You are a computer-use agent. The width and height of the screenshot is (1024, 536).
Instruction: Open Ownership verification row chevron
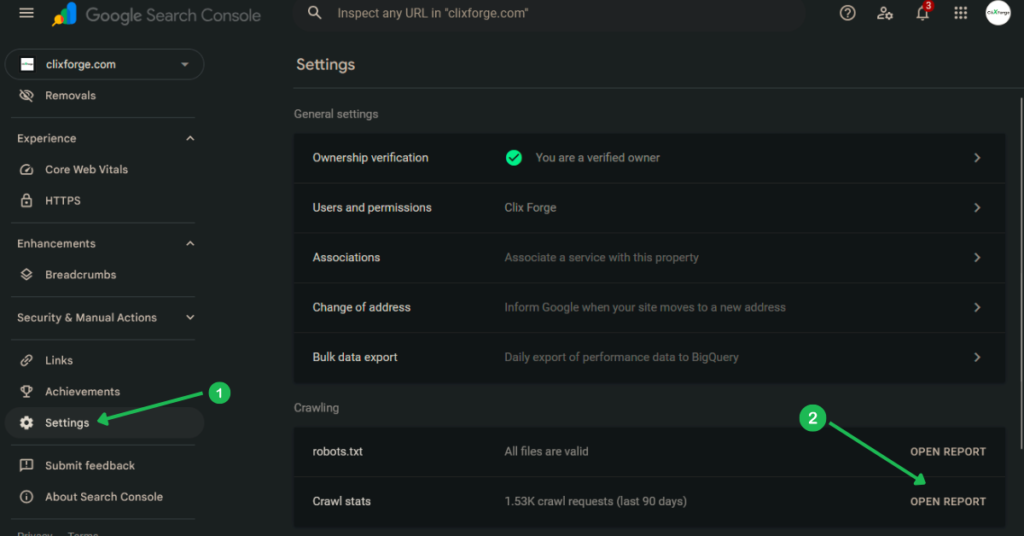tap(977, 158)
